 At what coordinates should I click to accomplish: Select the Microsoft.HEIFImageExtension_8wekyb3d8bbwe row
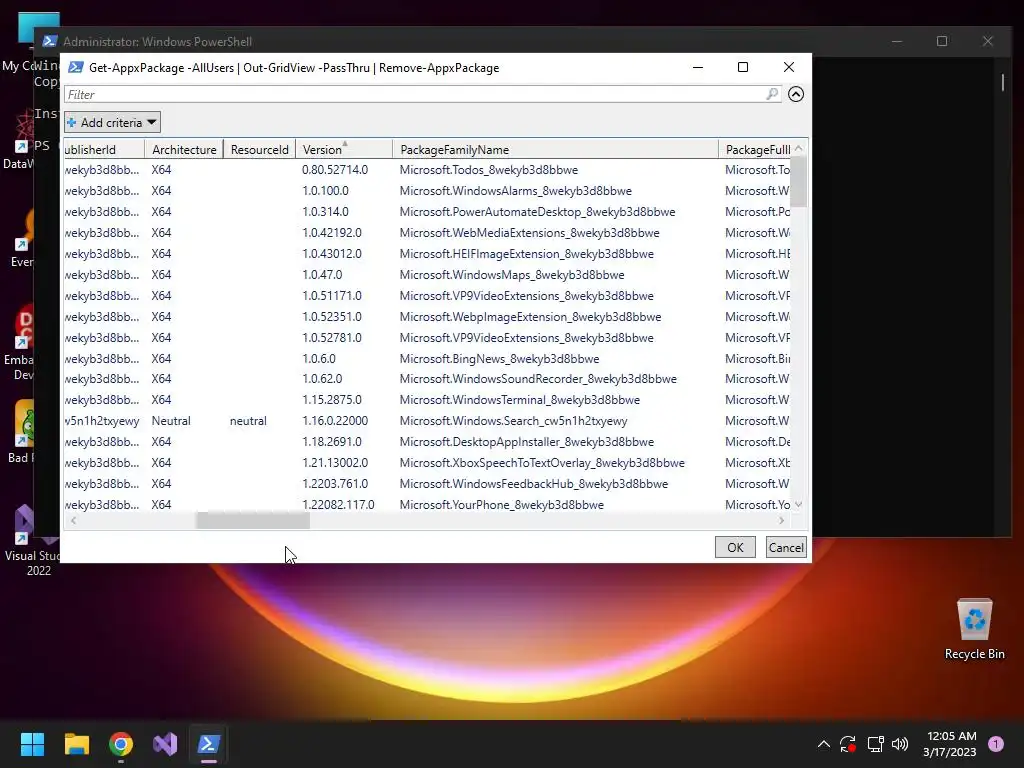427,253
